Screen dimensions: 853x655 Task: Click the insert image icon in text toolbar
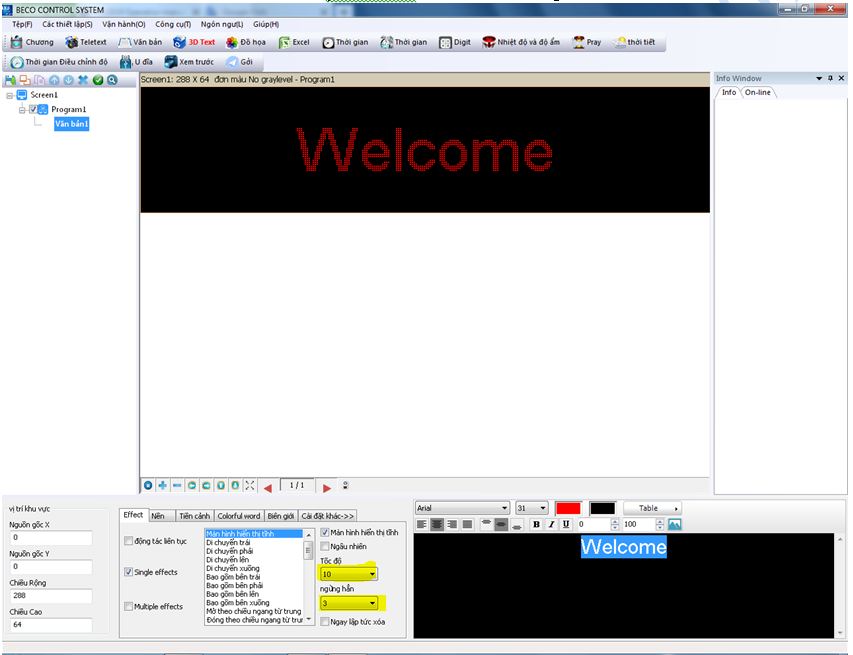click(675, 524)
